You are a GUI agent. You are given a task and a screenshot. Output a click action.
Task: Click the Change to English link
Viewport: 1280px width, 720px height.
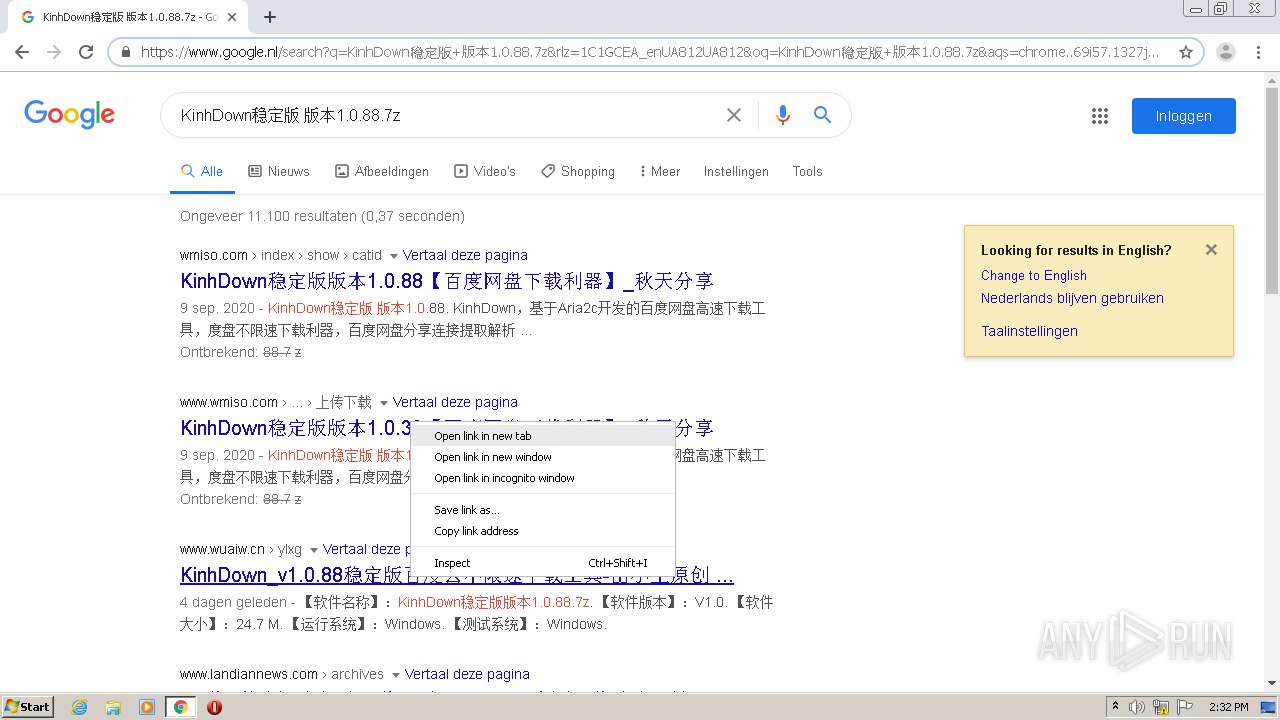[x=1034, y=275]
